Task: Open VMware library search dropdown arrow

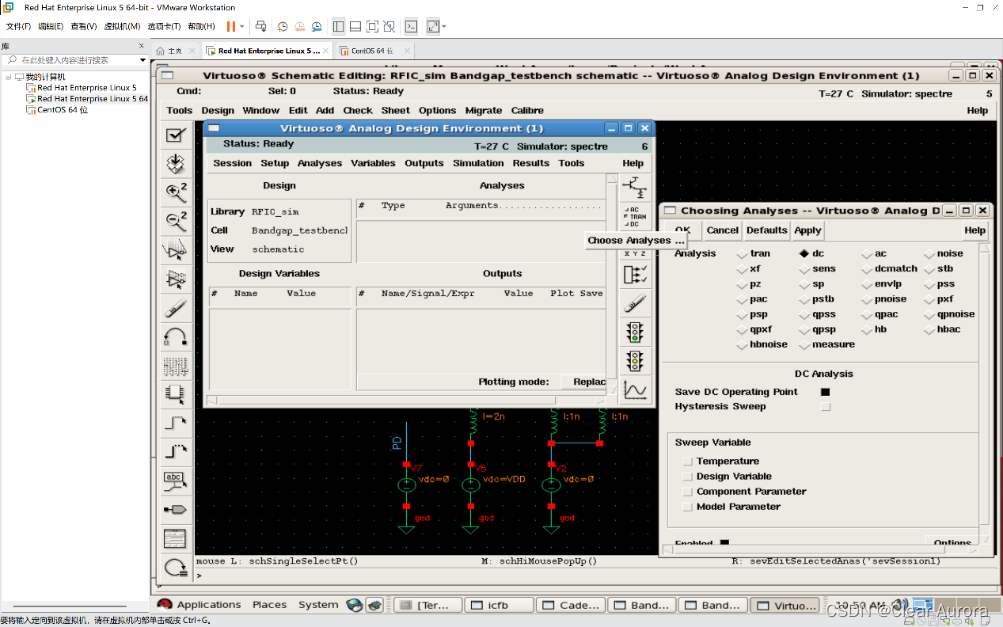Action: 143,60
